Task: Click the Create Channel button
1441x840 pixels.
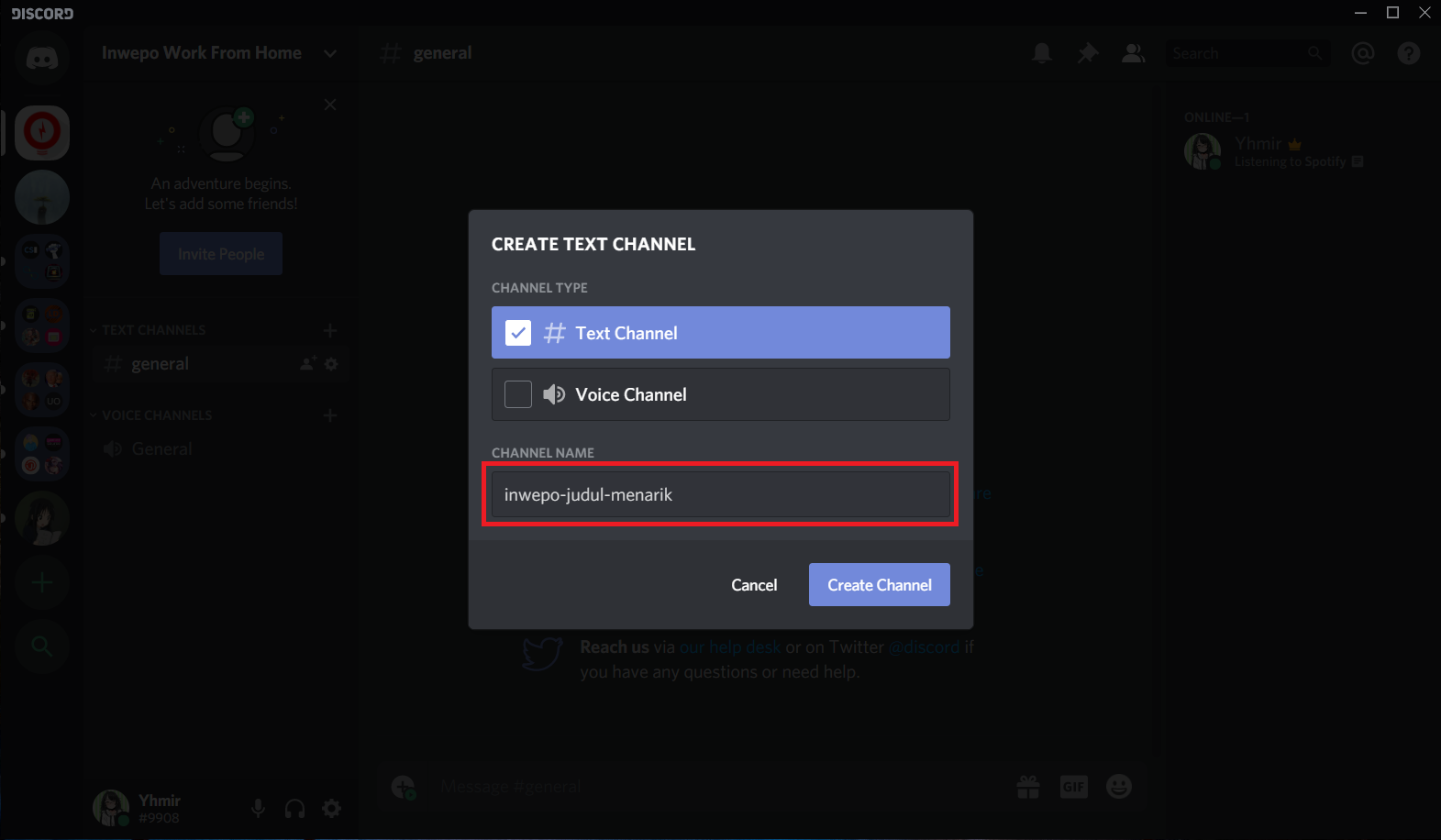Action: click(x=880, y=585)
